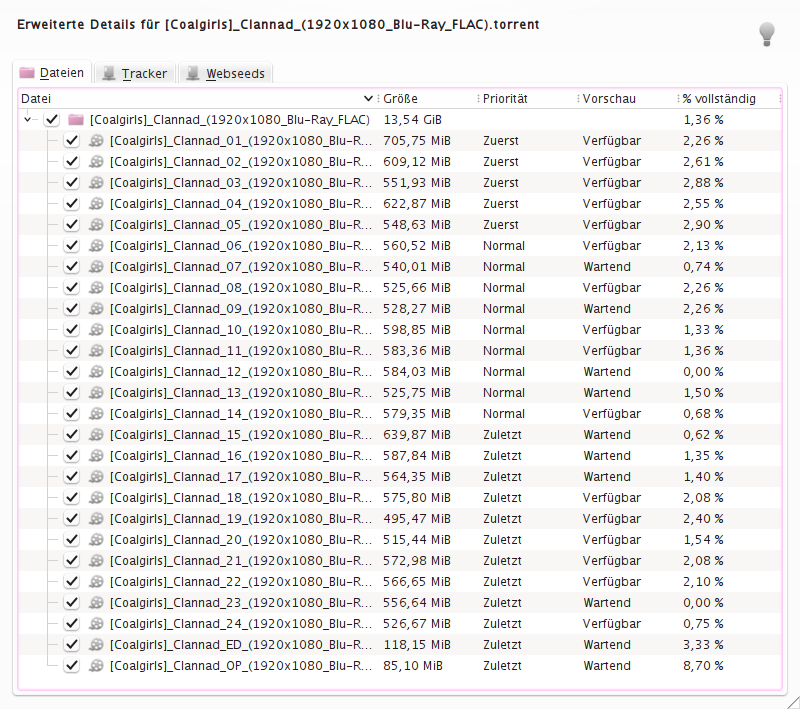
Task: Click the 13,54 GiB total size value
Action: [412, 120]
